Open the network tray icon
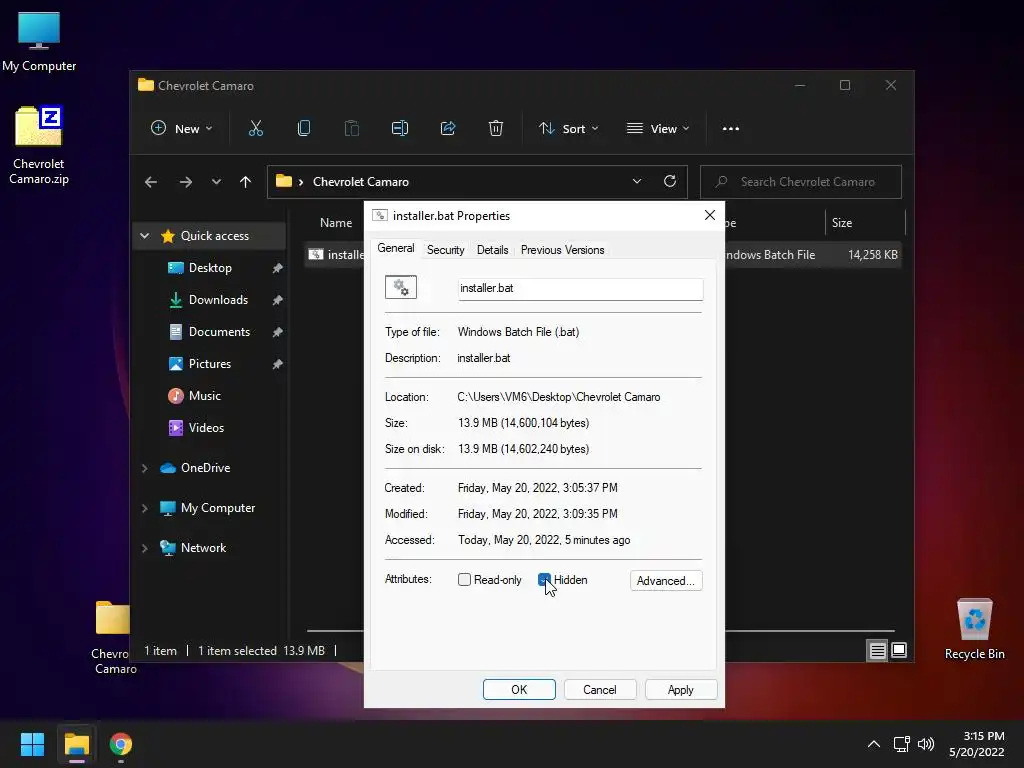Image resolution: width=1024 pixels, height=768 pixels. [x=902, y=744]
